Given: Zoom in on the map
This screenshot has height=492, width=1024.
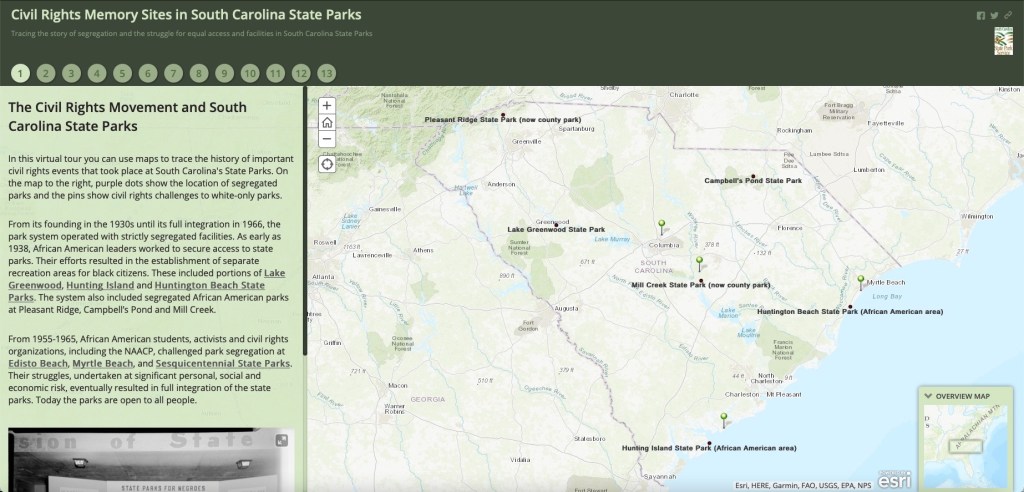Looking at the screenshot, I should pos(327,105).
